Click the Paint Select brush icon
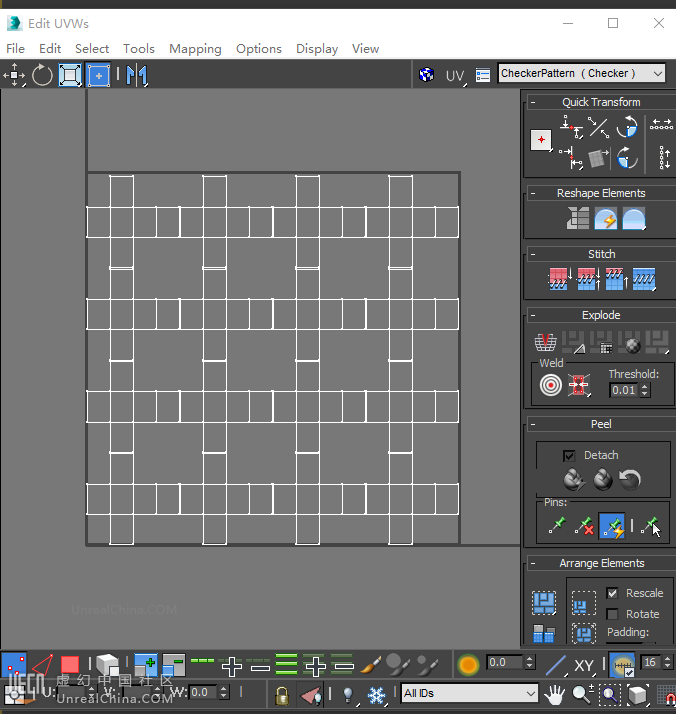 point(371,665)
